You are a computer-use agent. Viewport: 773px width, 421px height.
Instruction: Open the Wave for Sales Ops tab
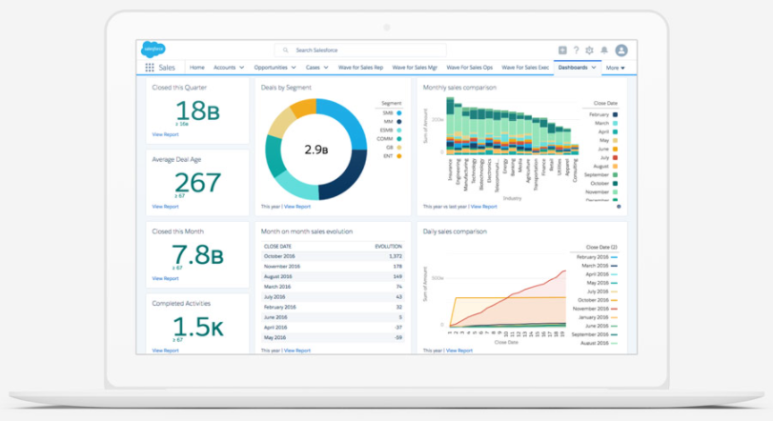[472, 68]
